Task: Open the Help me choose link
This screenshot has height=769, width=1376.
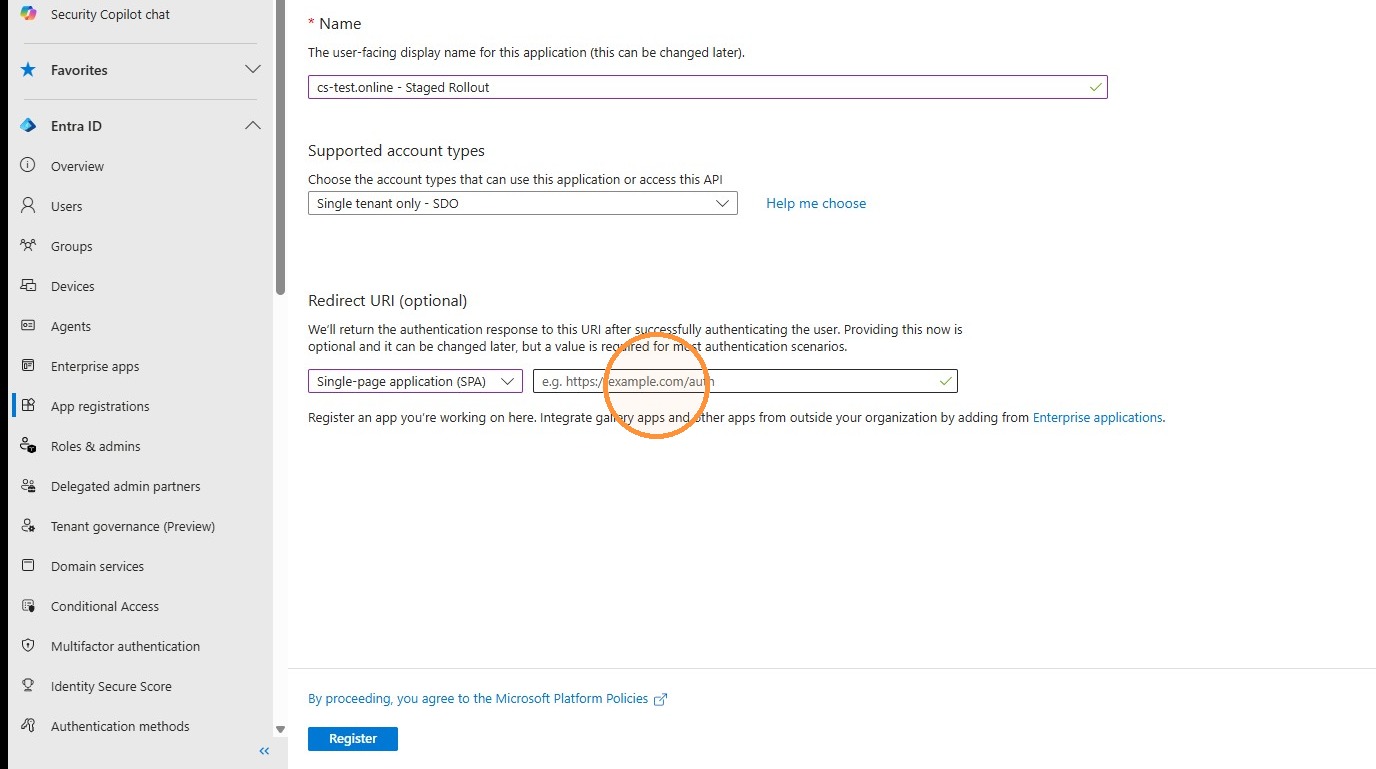Action: 816,204
